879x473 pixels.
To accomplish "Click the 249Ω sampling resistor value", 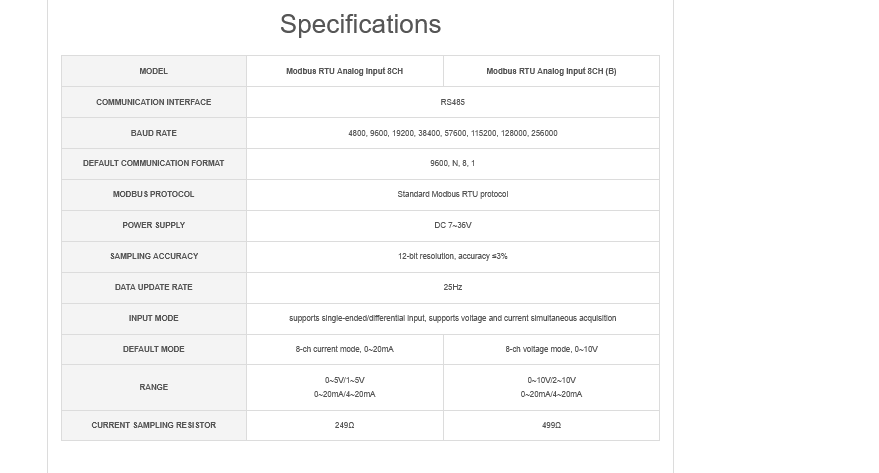I will point(344,425).
